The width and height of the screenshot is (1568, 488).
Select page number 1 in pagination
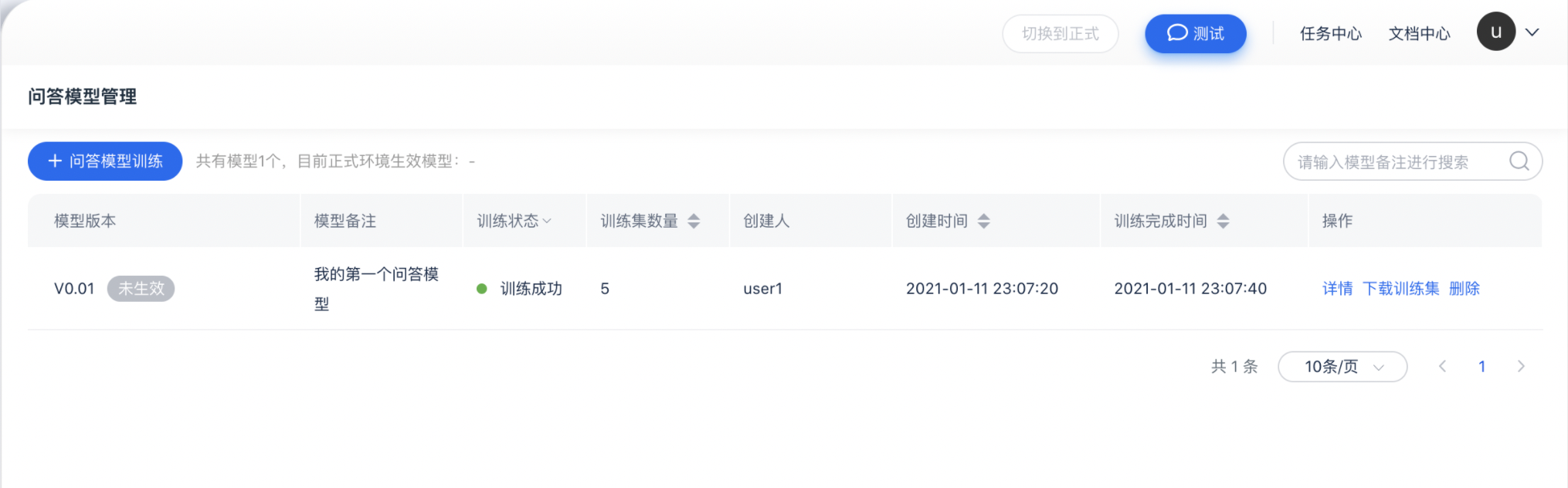coord(1481,366)
